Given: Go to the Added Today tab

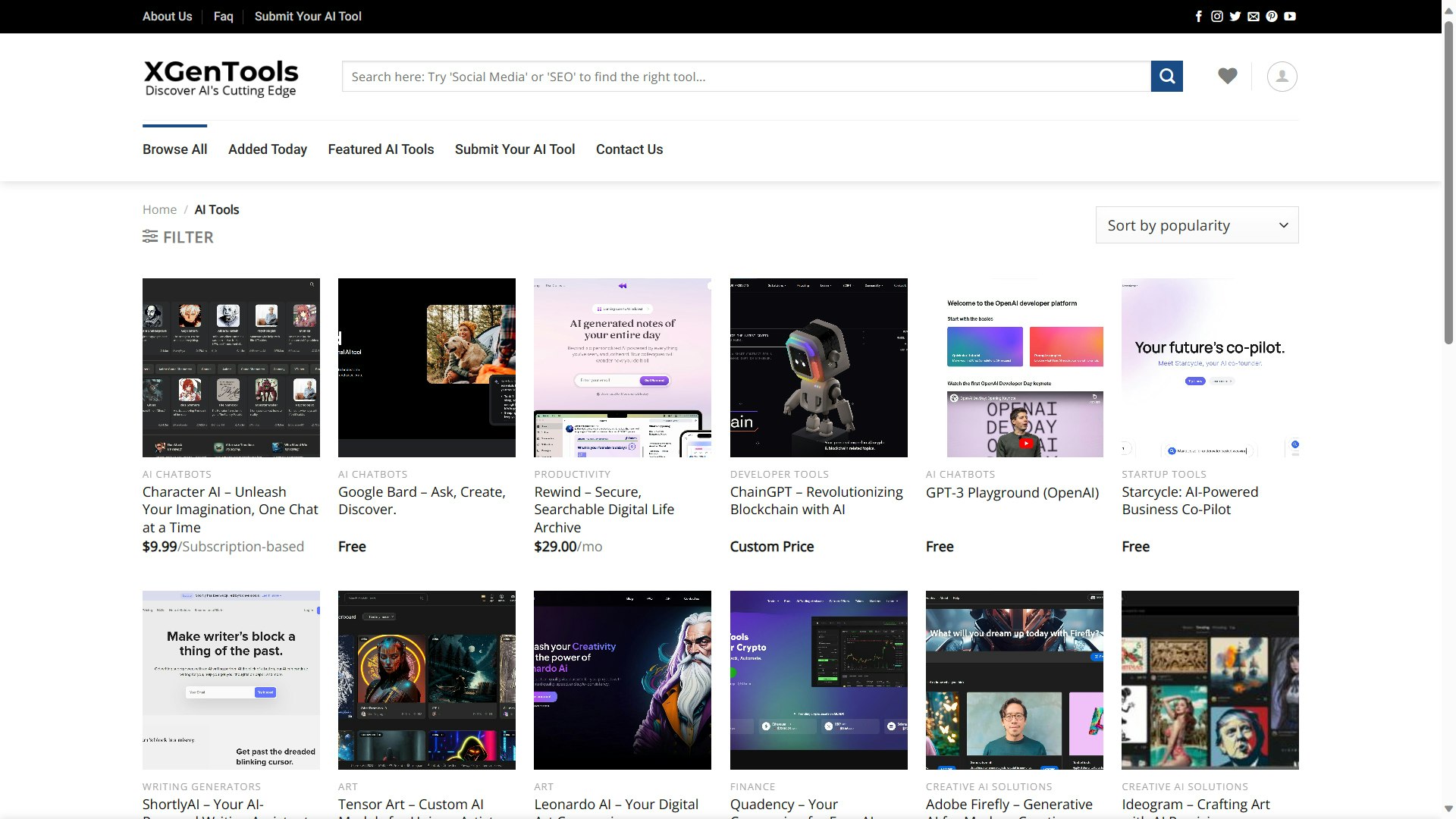Looking at the screenshot, I should (x=267, y=149).
